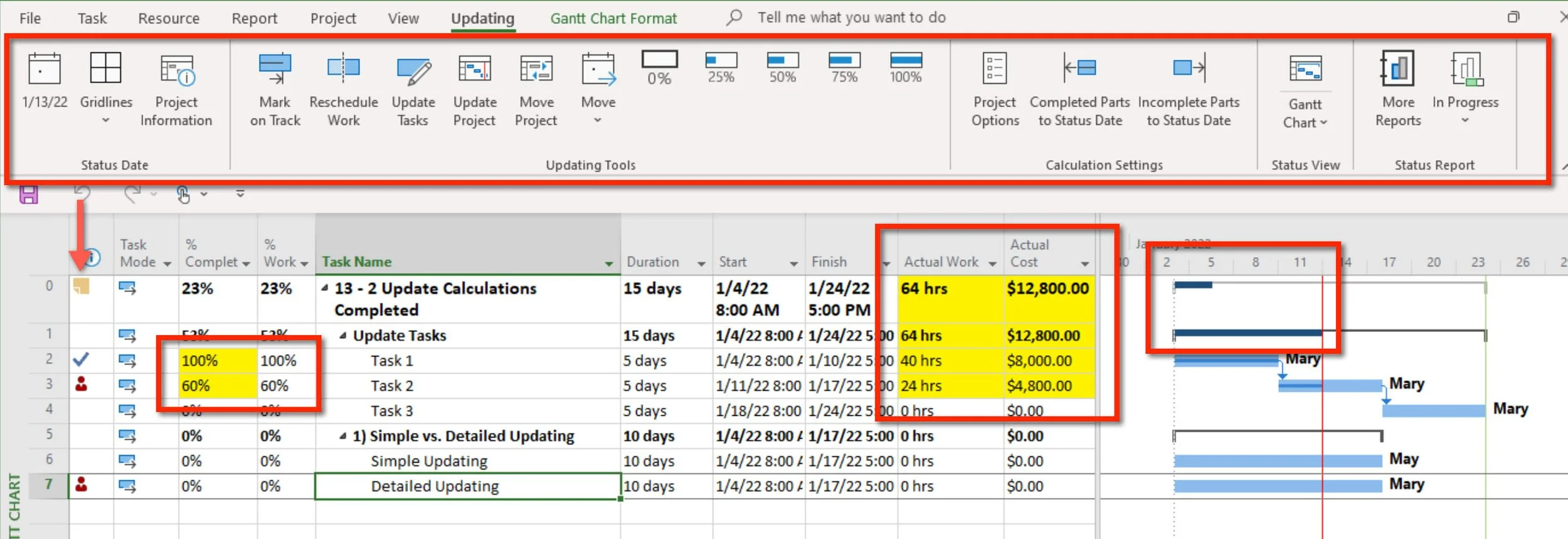Open Project Information

(176, 90)
